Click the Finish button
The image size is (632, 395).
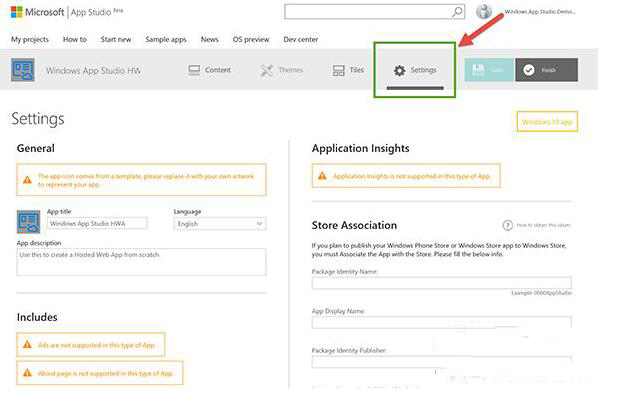pyautogui.click(x=547, y=70)
